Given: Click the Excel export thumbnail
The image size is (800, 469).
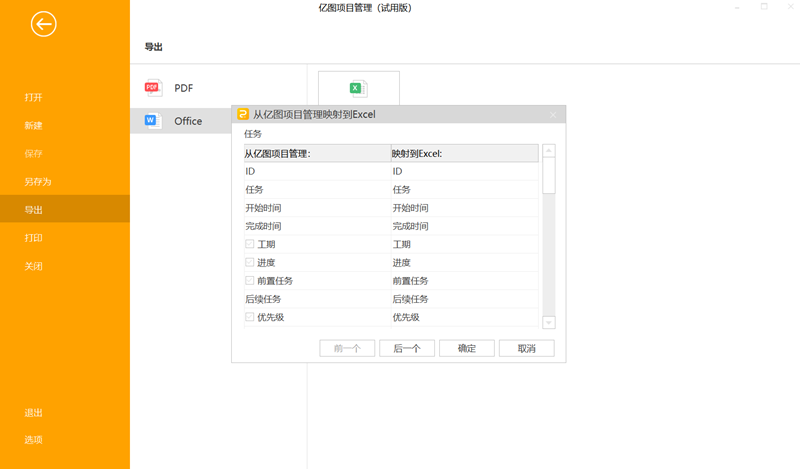Looking at the screenshot, I should click(x=359, y=88).
